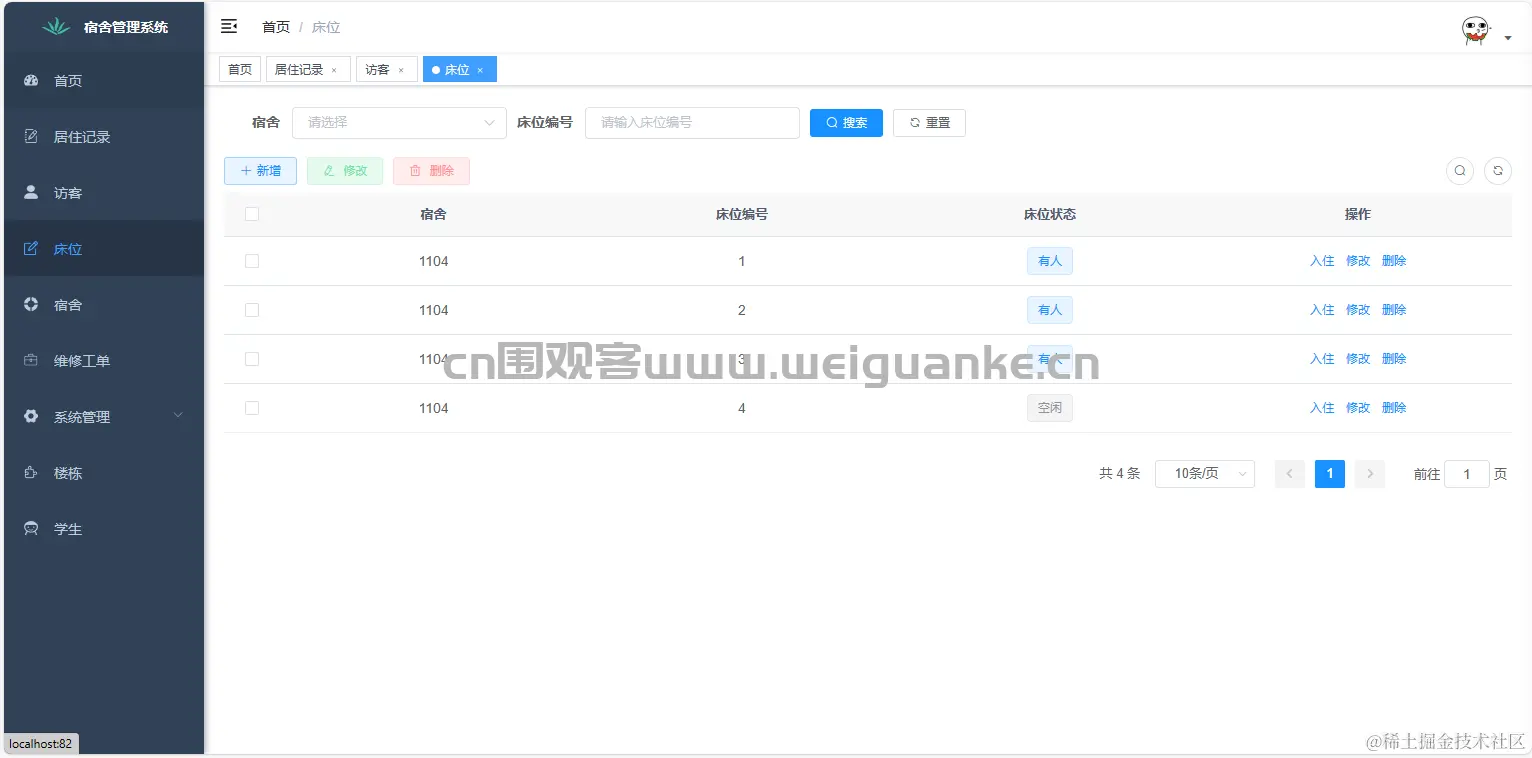Check the row for bed number 2
The height and width of the screenshot is (758, 1532).
coord(252,310)
